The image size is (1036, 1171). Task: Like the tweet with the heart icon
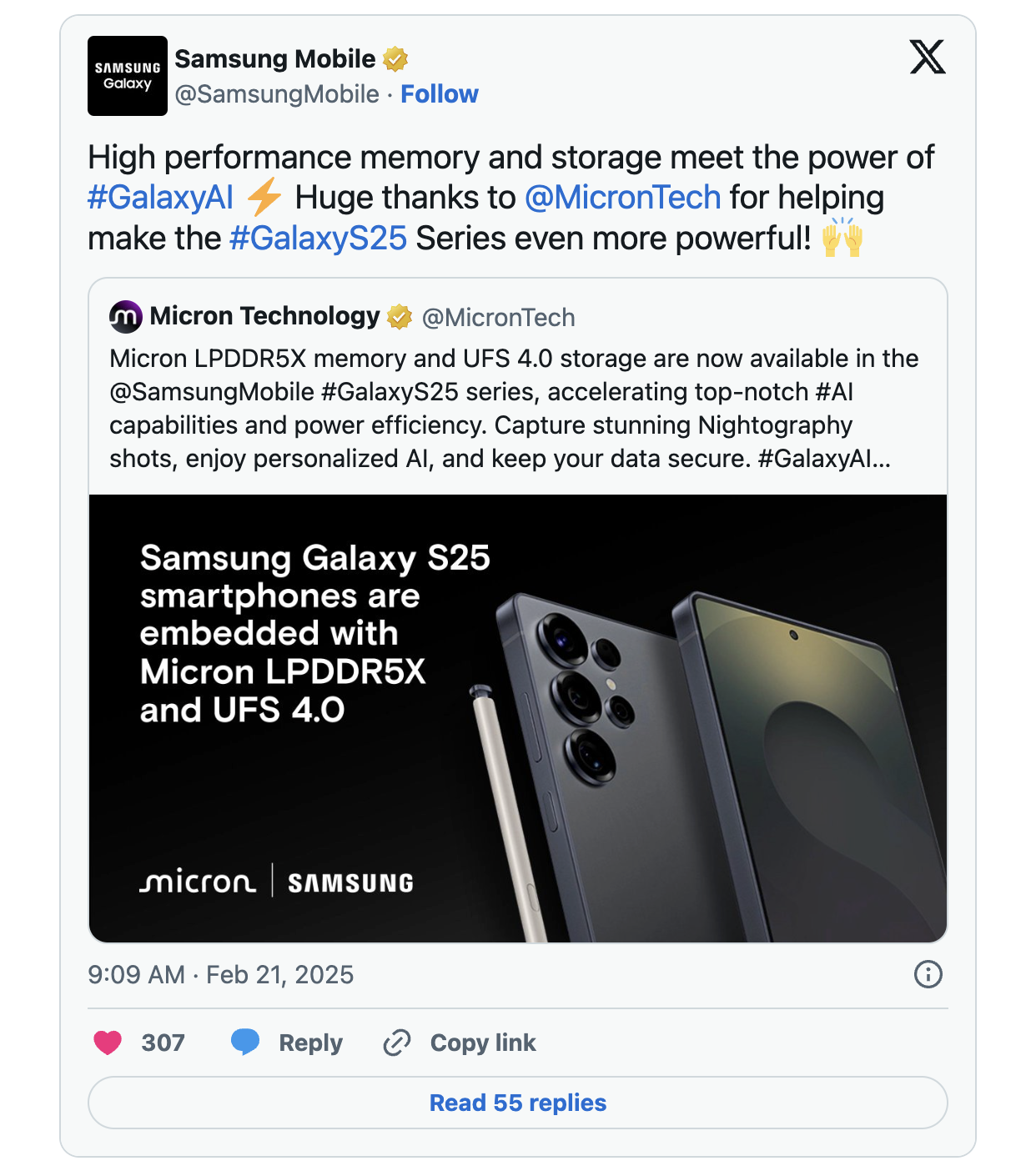(x=108, y=1043)
